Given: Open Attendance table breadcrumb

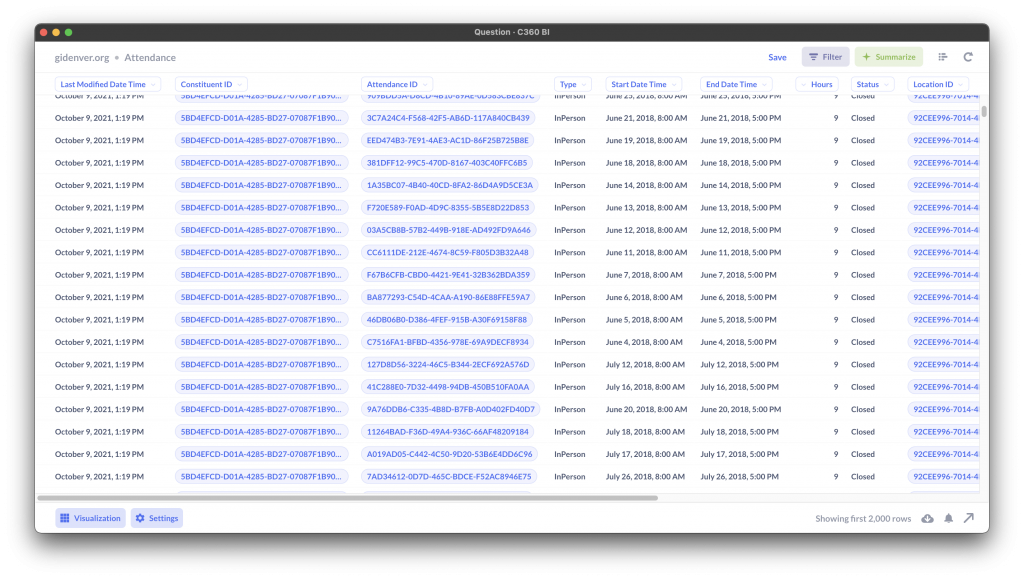Looking at the screenshot, I should click(x=150, y=57).
